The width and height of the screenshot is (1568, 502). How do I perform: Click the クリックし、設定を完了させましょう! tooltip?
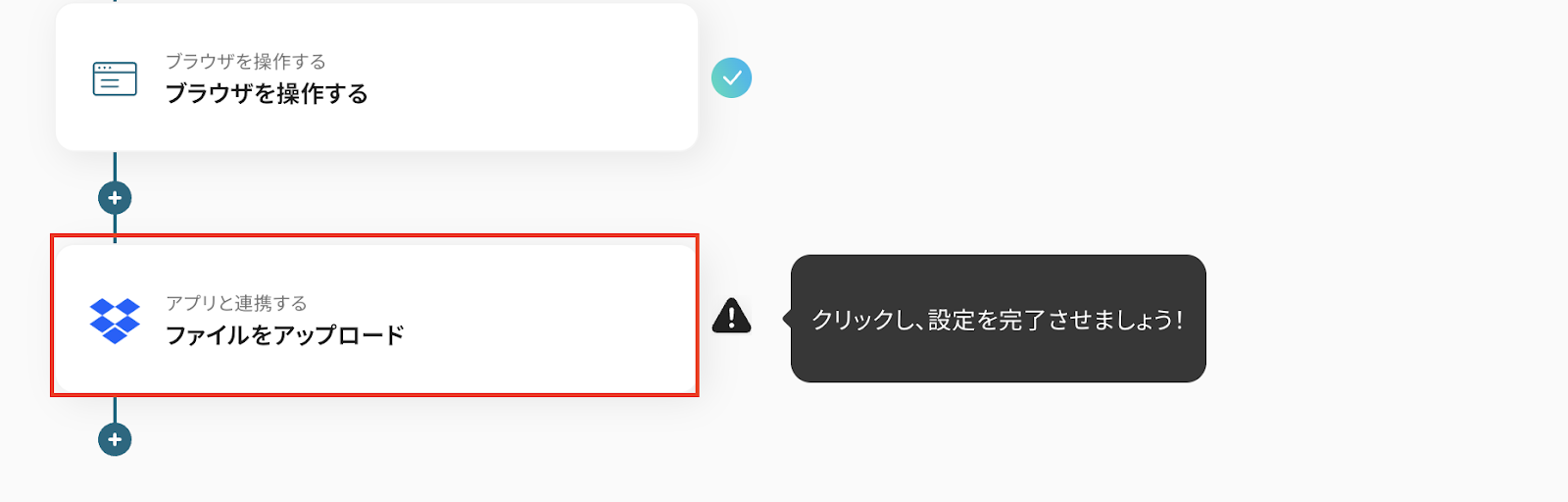click(x=998, y=319)
